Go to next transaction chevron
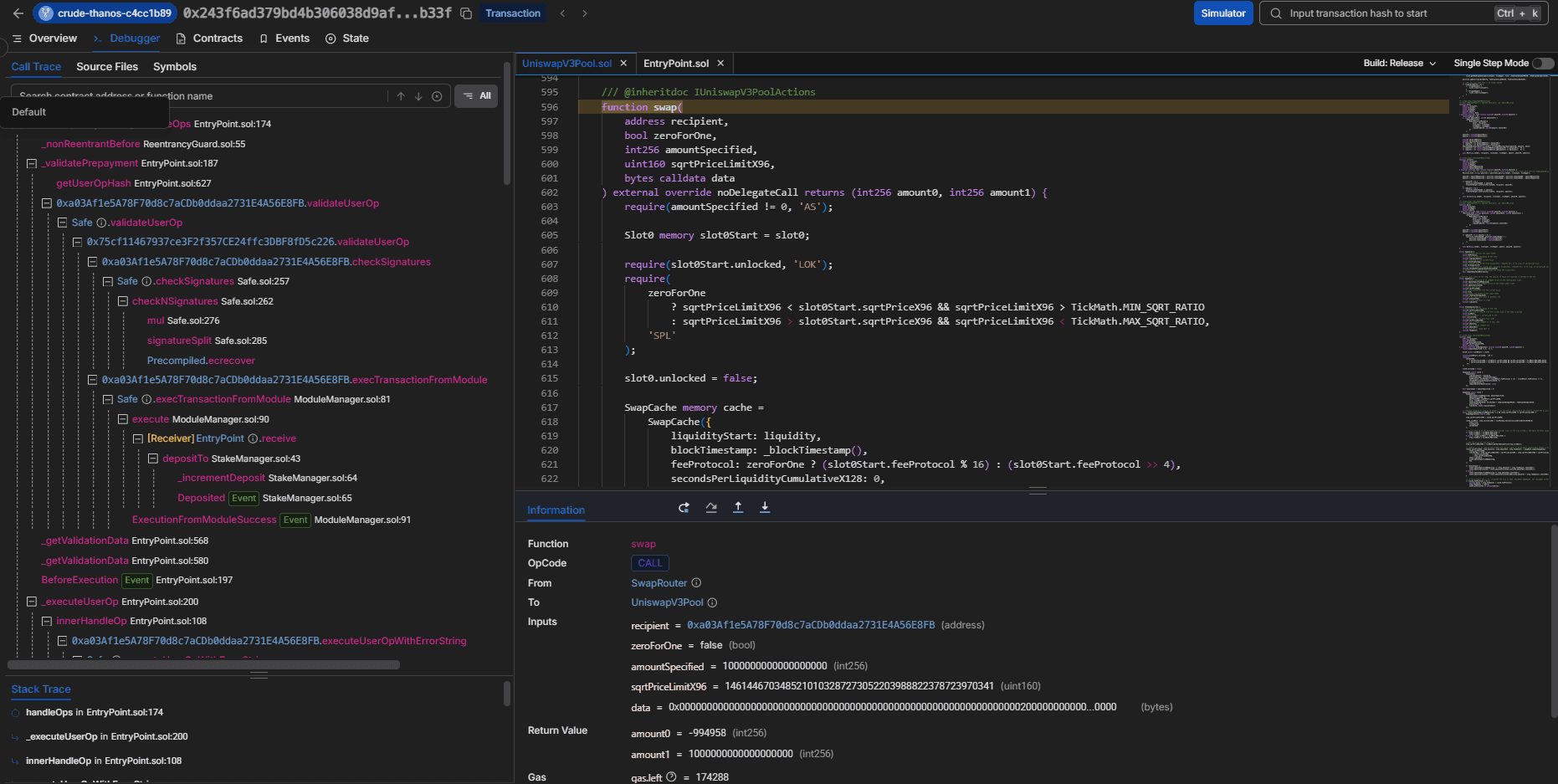Viewport: 1558px width, 784px height. pyautogui.click(x=585, y=13)
